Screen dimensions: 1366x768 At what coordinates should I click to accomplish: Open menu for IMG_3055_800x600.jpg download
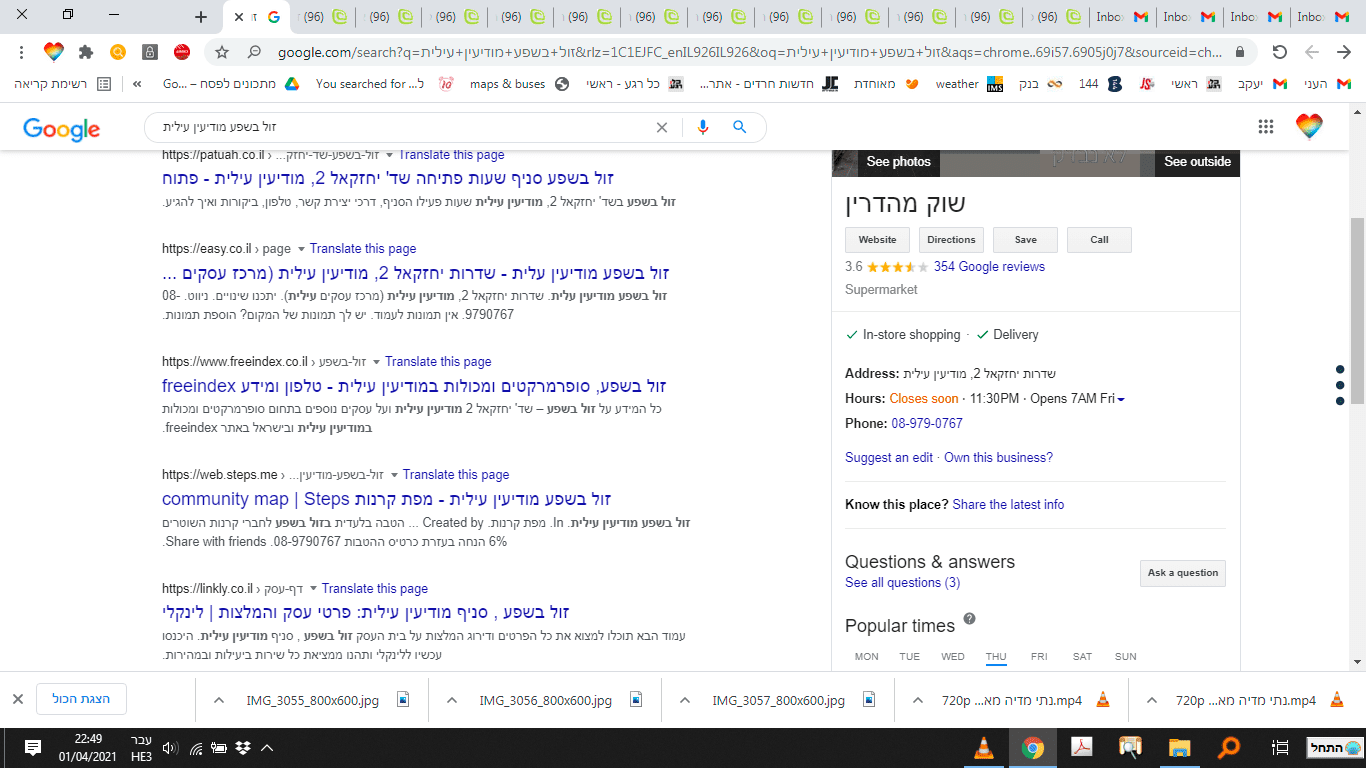[219, 700]
